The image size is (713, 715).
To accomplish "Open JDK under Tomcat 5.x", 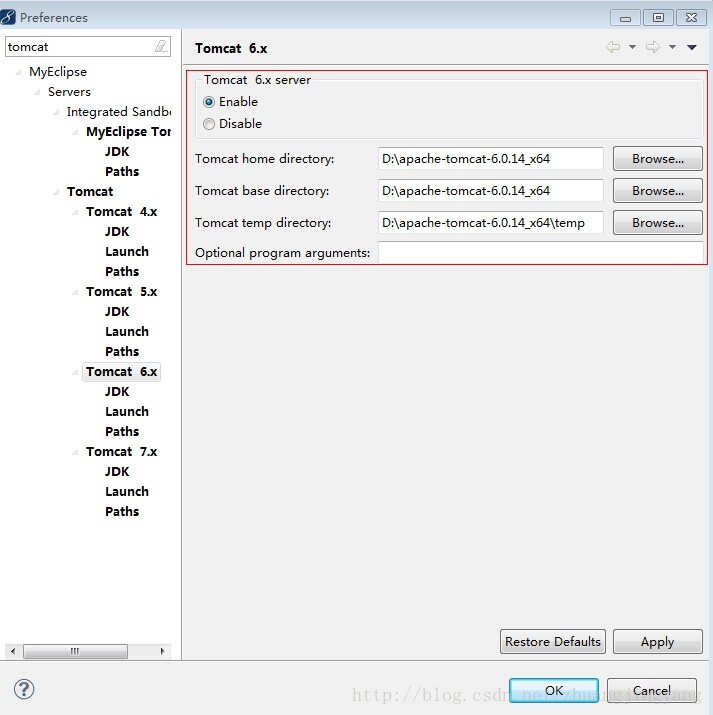I will 117,311.
